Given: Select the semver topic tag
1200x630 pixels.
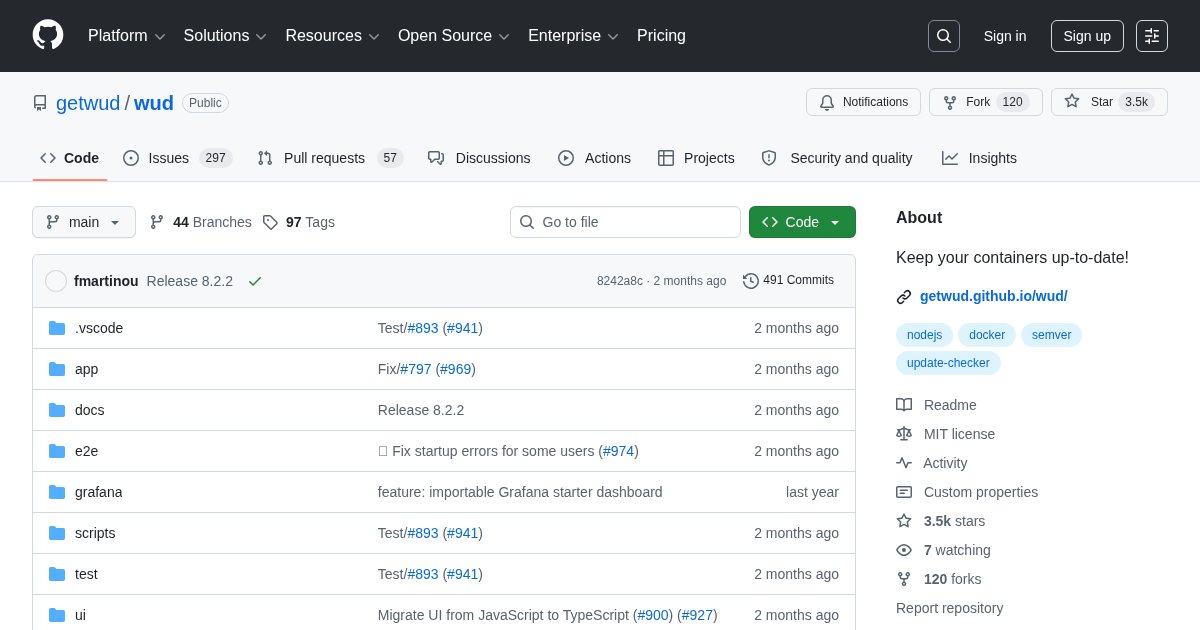Looking at the screenshot, I should coord(1051,335).
